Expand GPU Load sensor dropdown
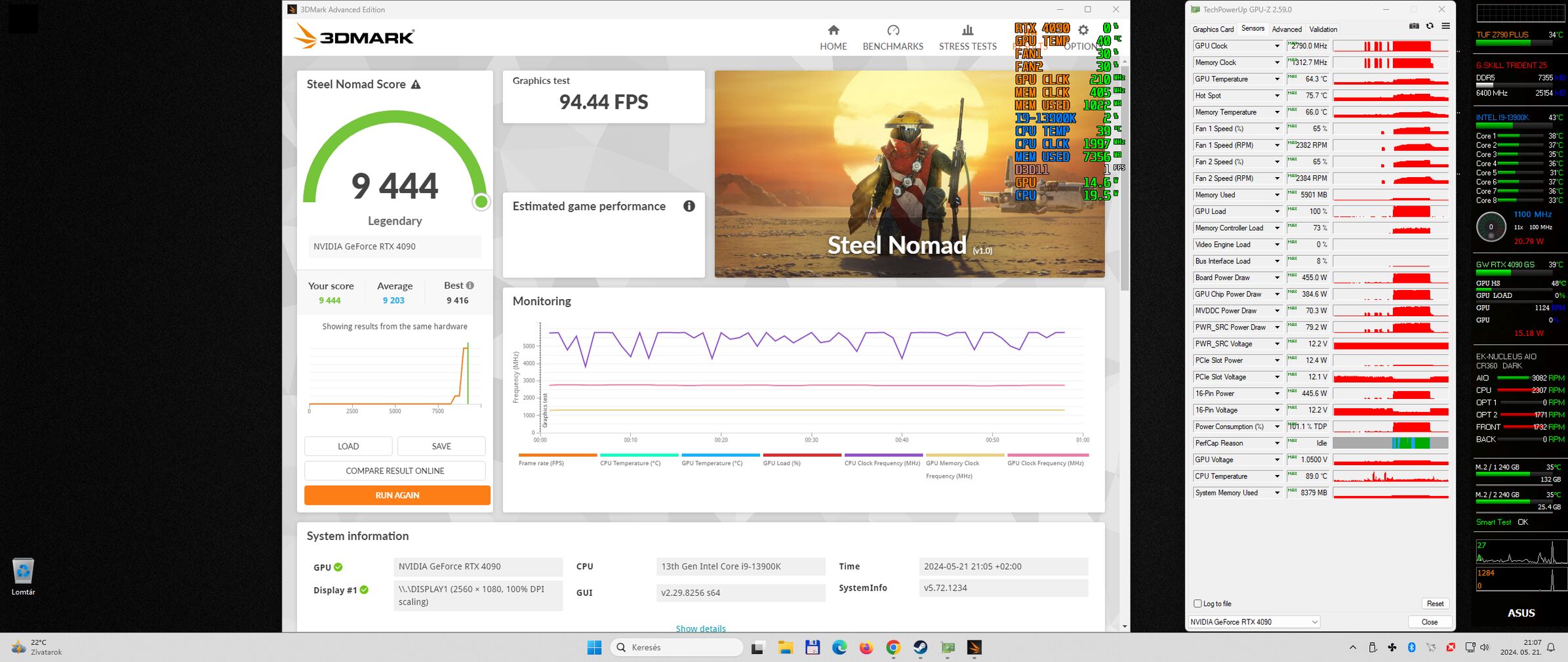 click(x=1276, y=211)
